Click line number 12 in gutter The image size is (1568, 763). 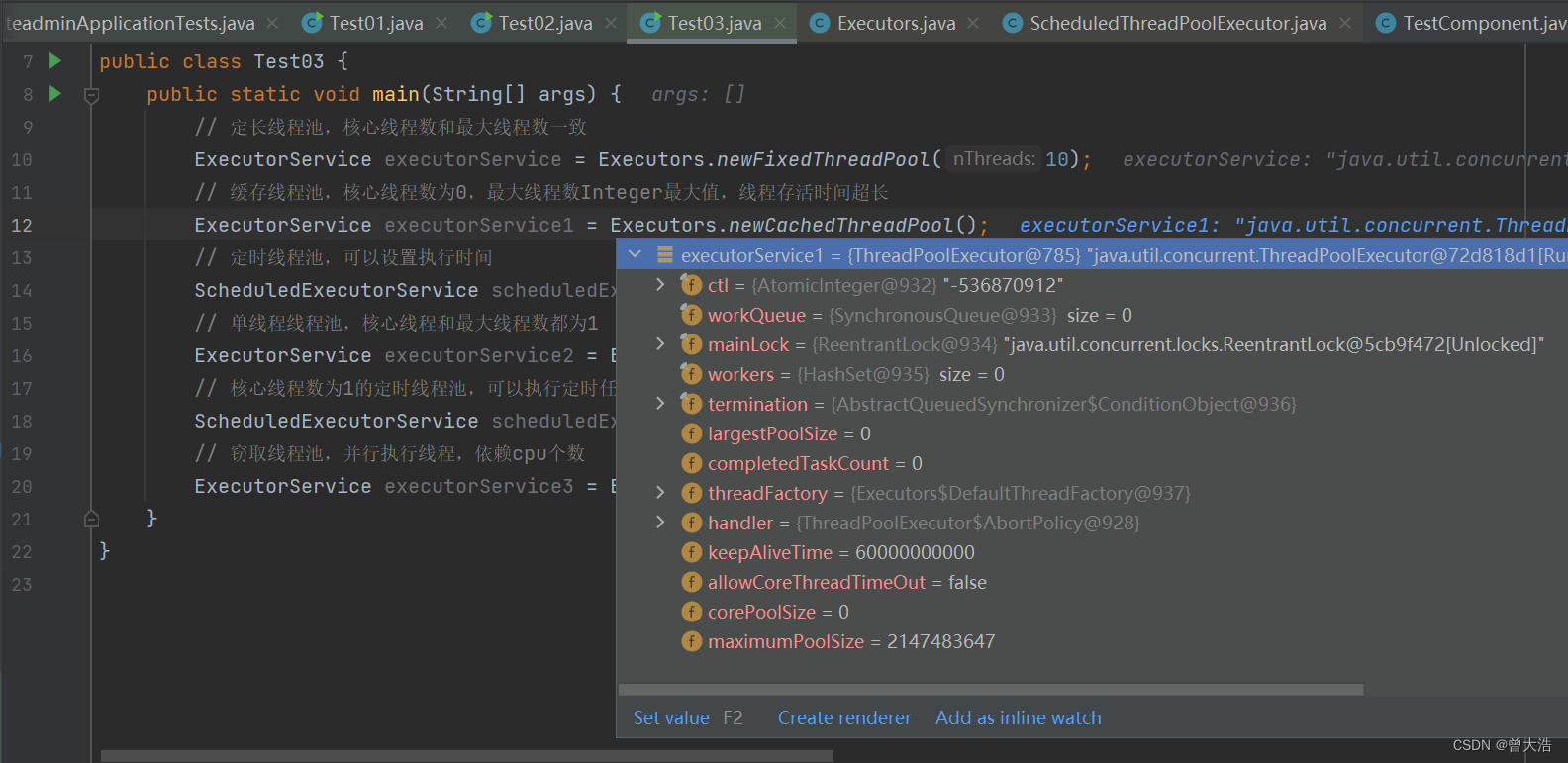[22, 225]
